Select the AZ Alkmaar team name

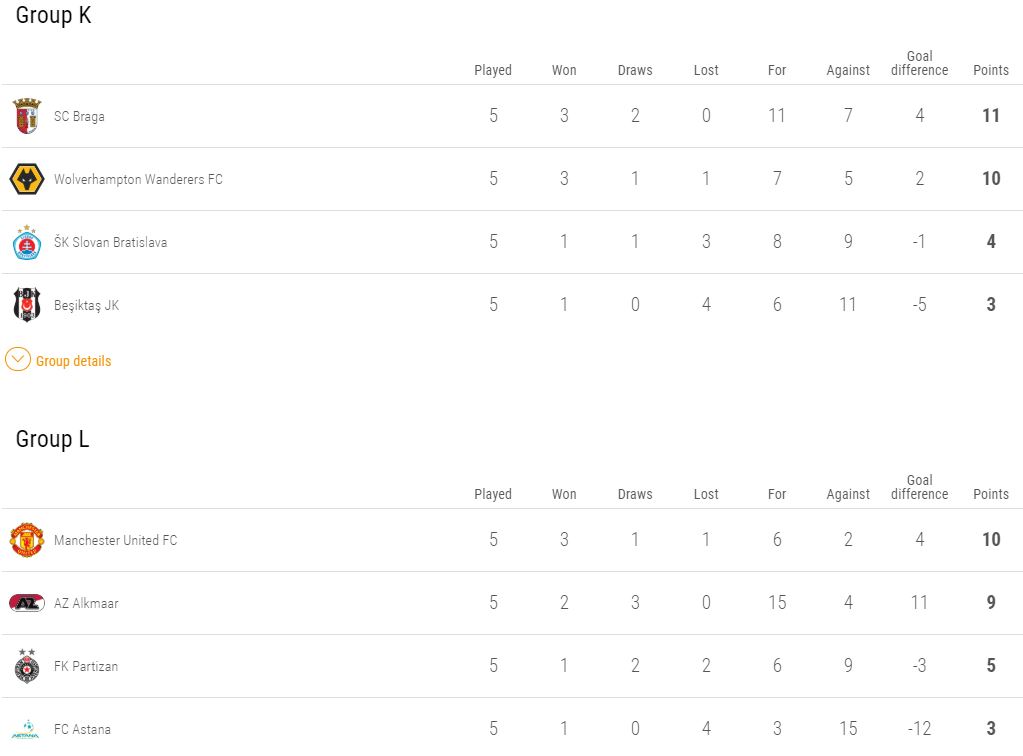(x=86, y=603)
